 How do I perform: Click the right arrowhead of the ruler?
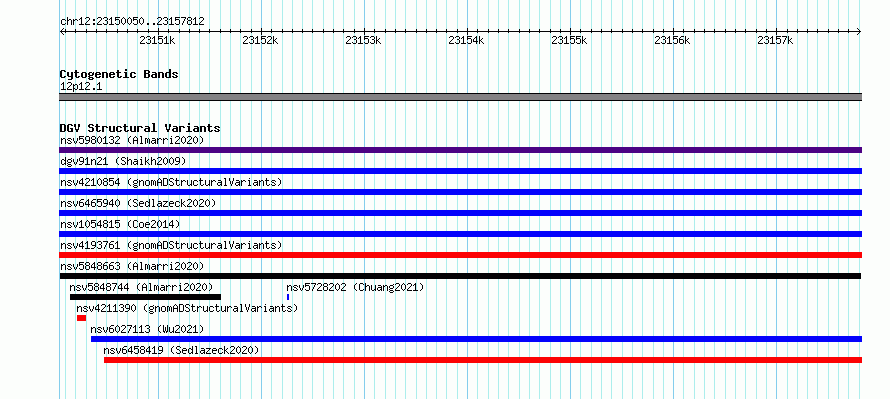(x=859, y=31)
